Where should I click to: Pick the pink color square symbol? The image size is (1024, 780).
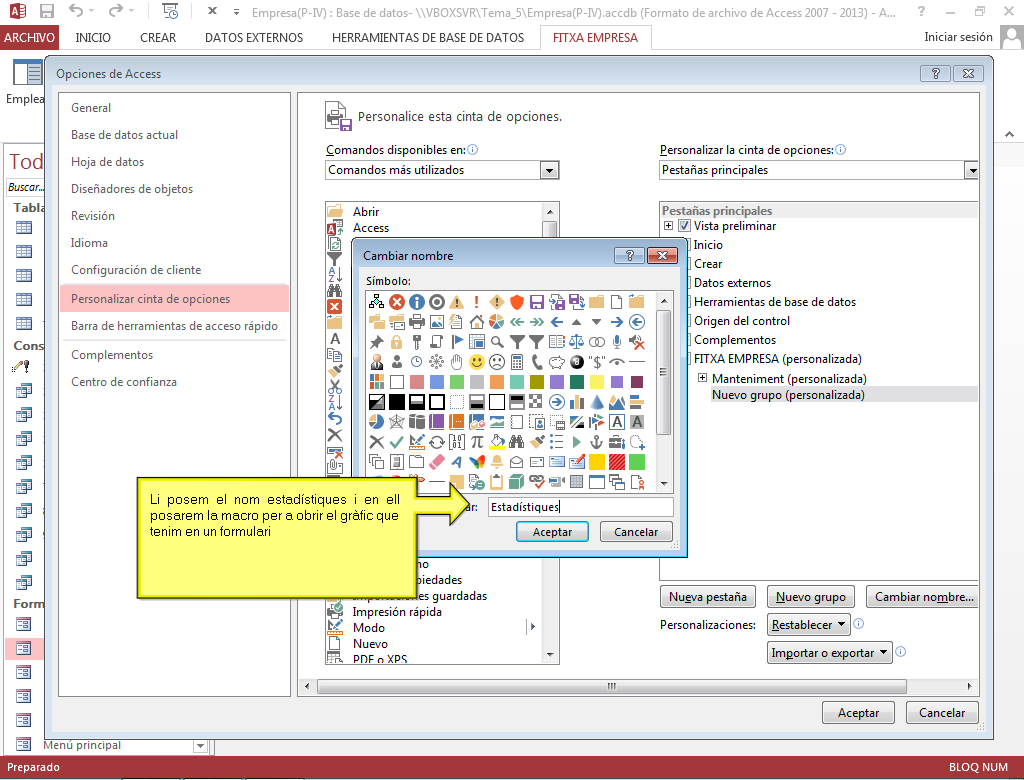click(417, 382)
